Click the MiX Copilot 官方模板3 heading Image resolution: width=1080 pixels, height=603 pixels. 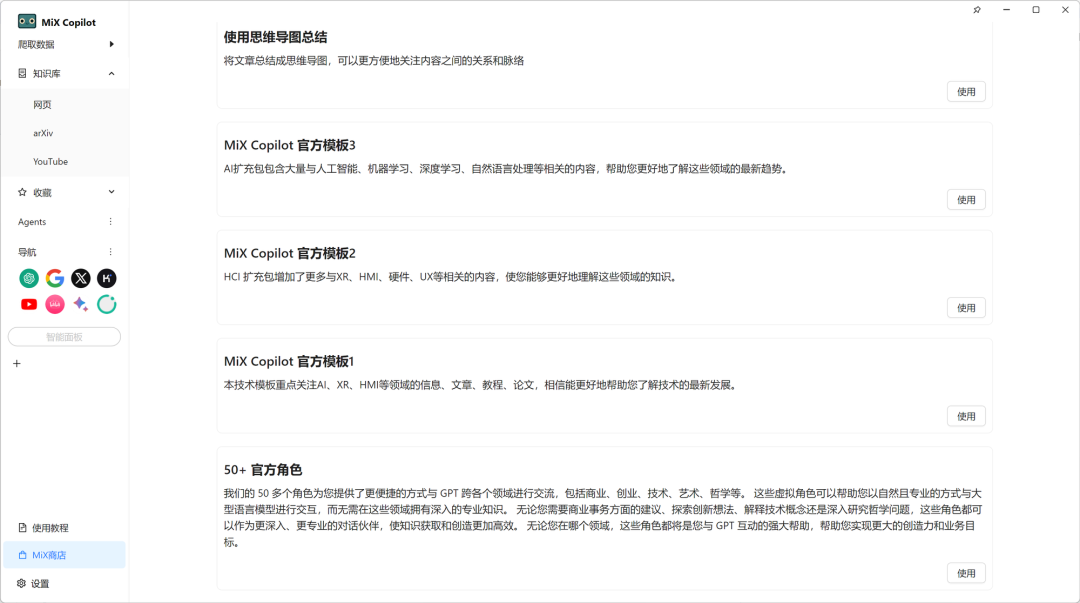pyautogui.click(x=289, y=145)
